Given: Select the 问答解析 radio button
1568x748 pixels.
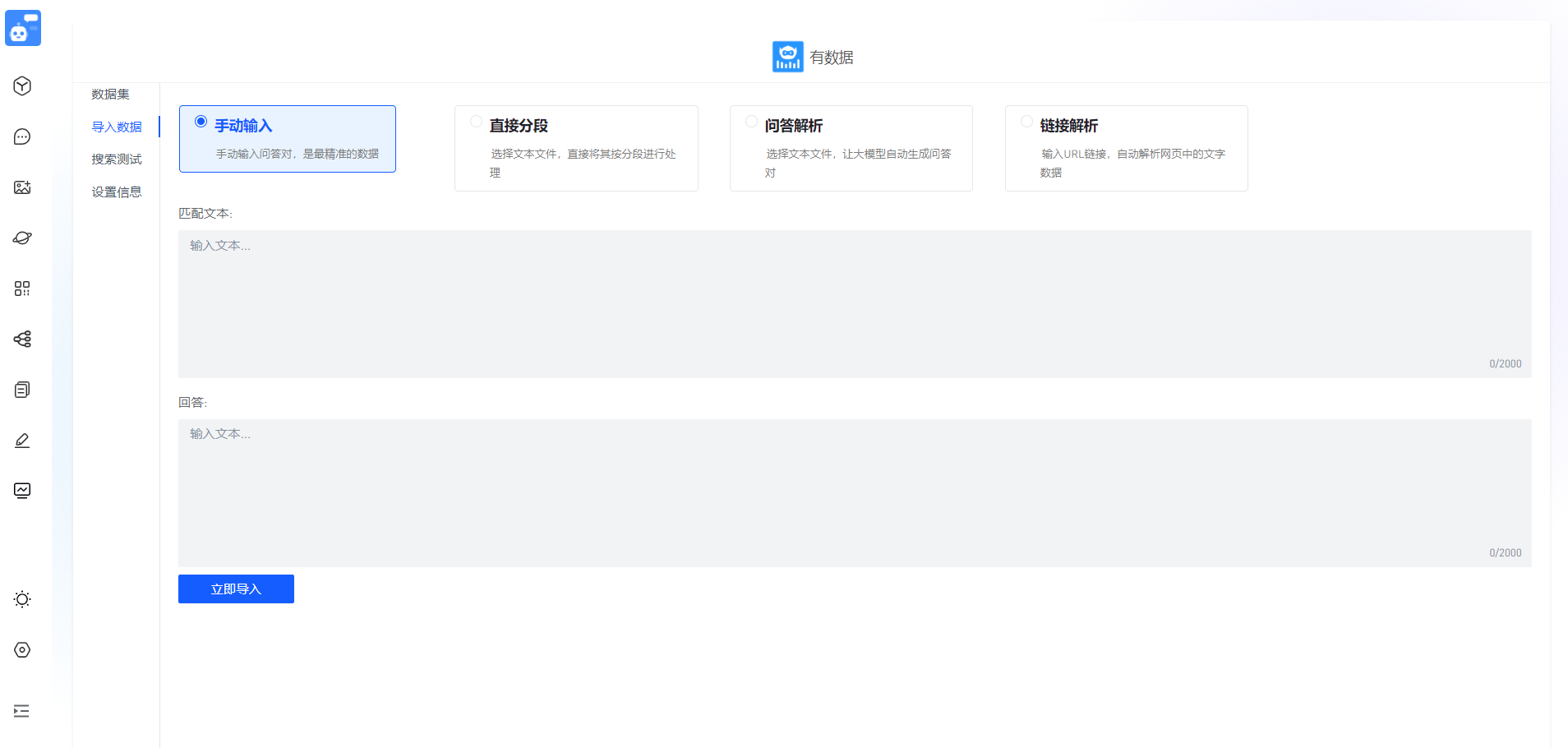Looking at the screenshot, I should coord(751,122).
